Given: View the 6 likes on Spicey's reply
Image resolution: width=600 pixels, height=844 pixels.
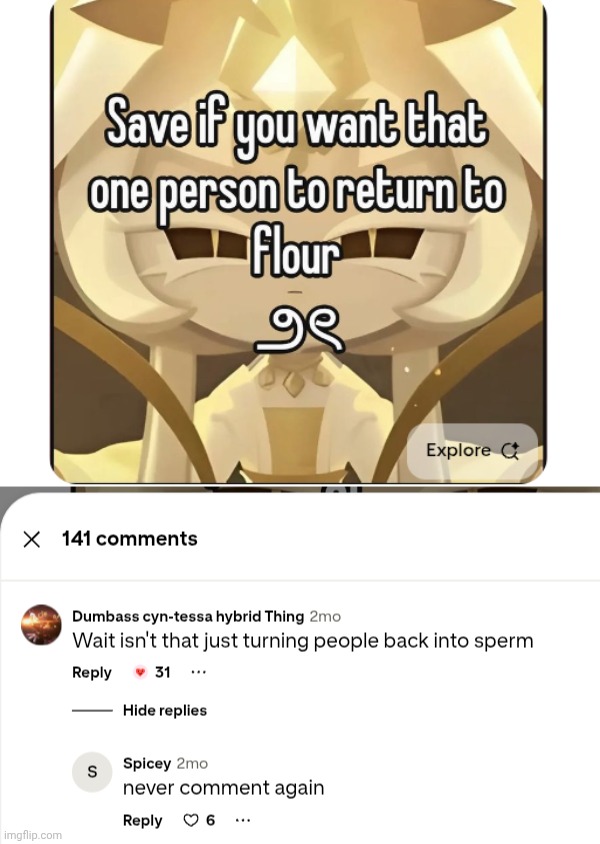Looking at the screenshot, I should [210, 820].
